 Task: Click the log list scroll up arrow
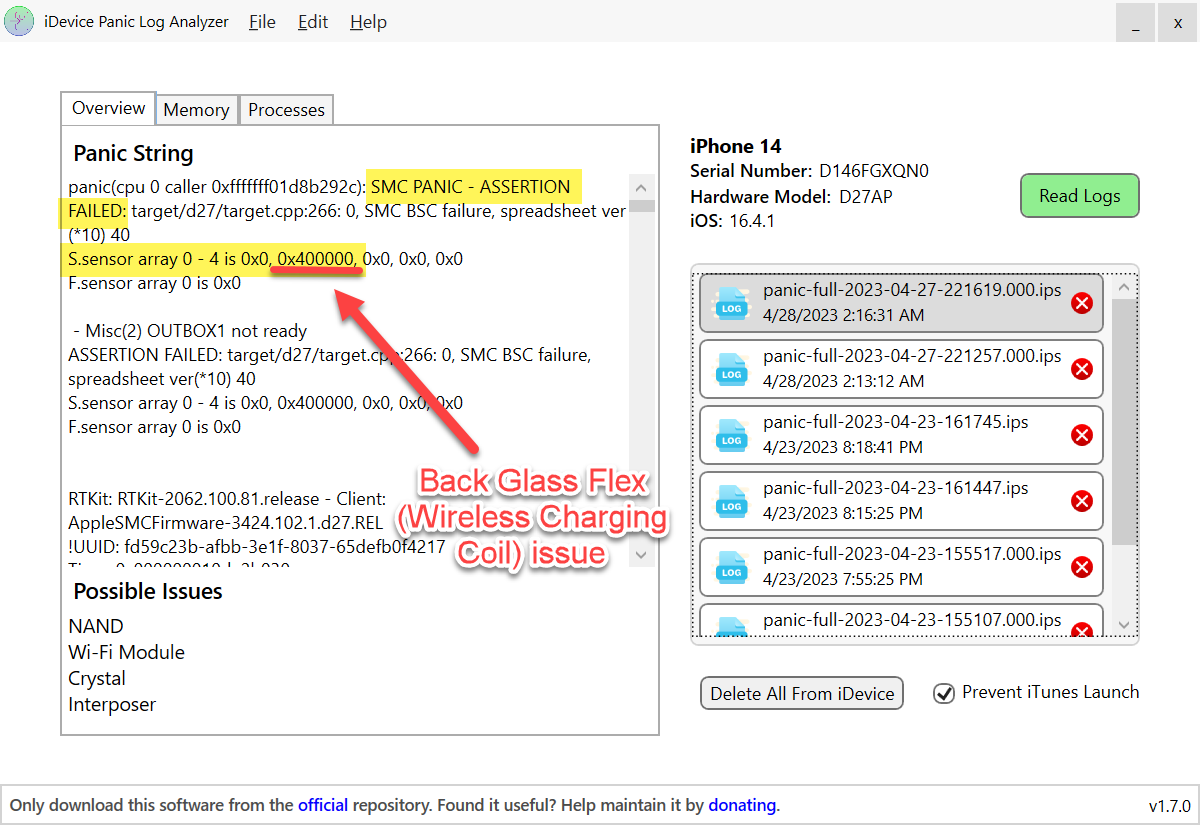point(1123,287)
